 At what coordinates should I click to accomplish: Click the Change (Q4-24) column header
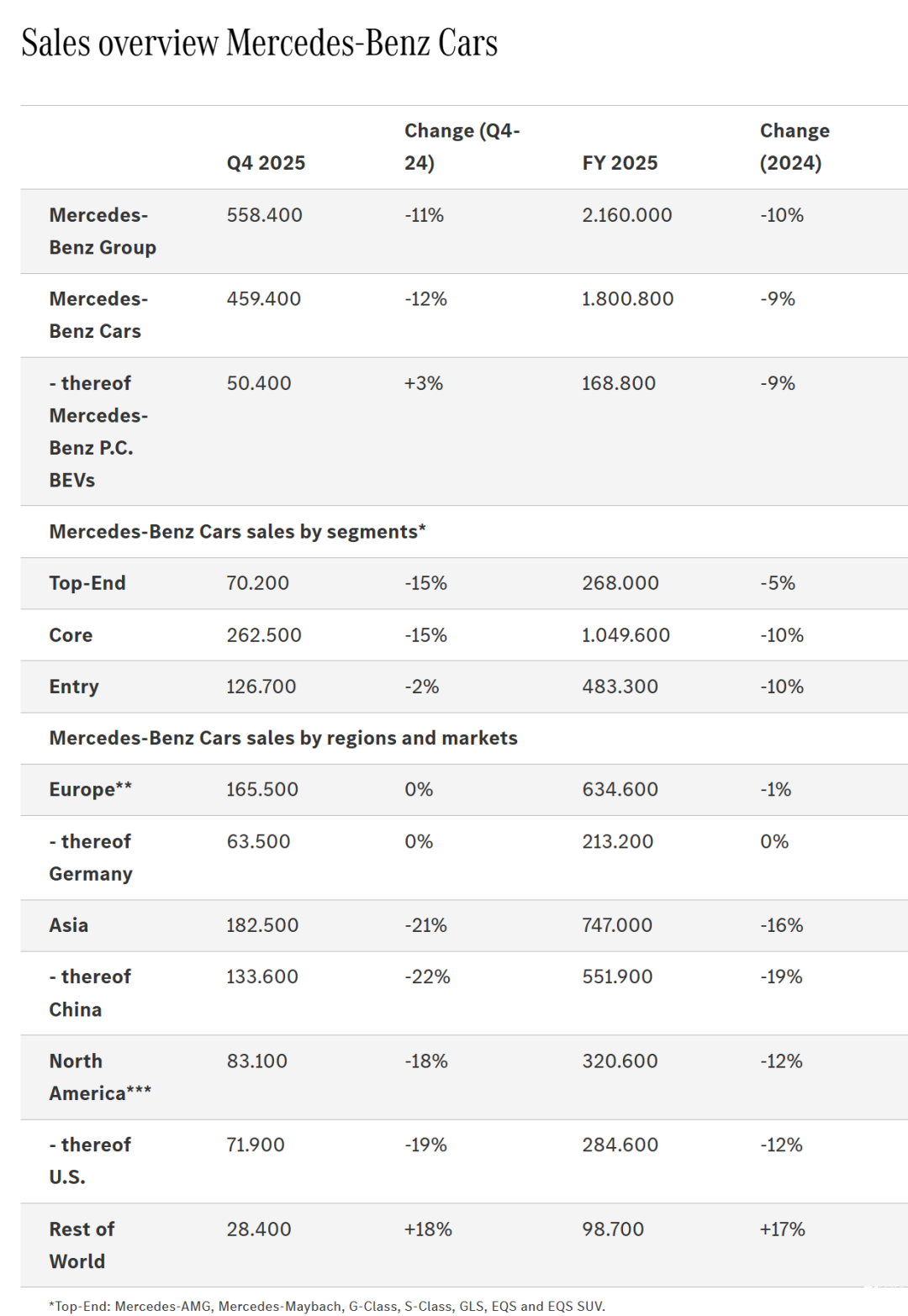pos(462,147)
